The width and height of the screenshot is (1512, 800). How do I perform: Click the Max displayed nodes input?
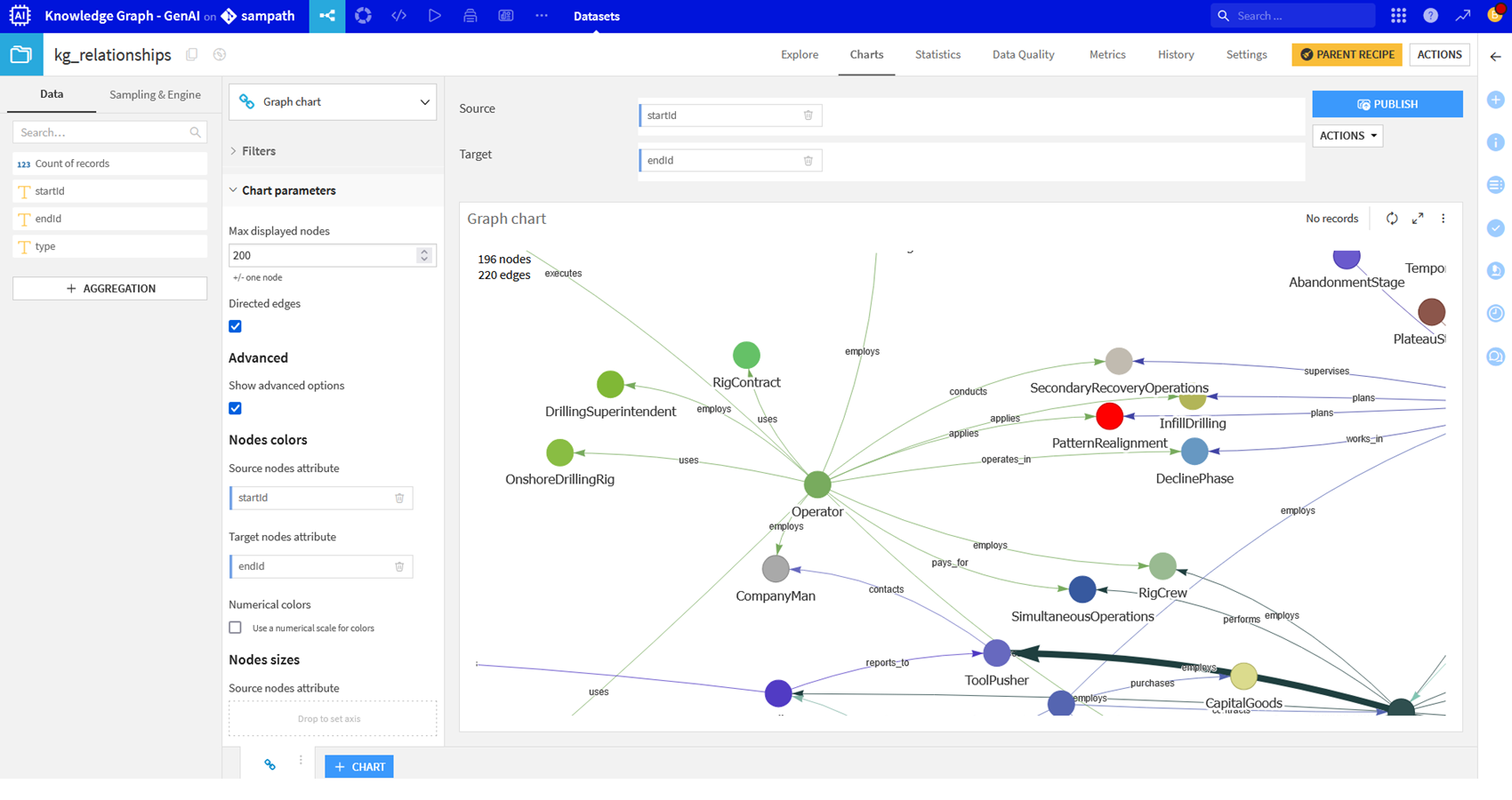pyautogui.click(x=322, y=256)
